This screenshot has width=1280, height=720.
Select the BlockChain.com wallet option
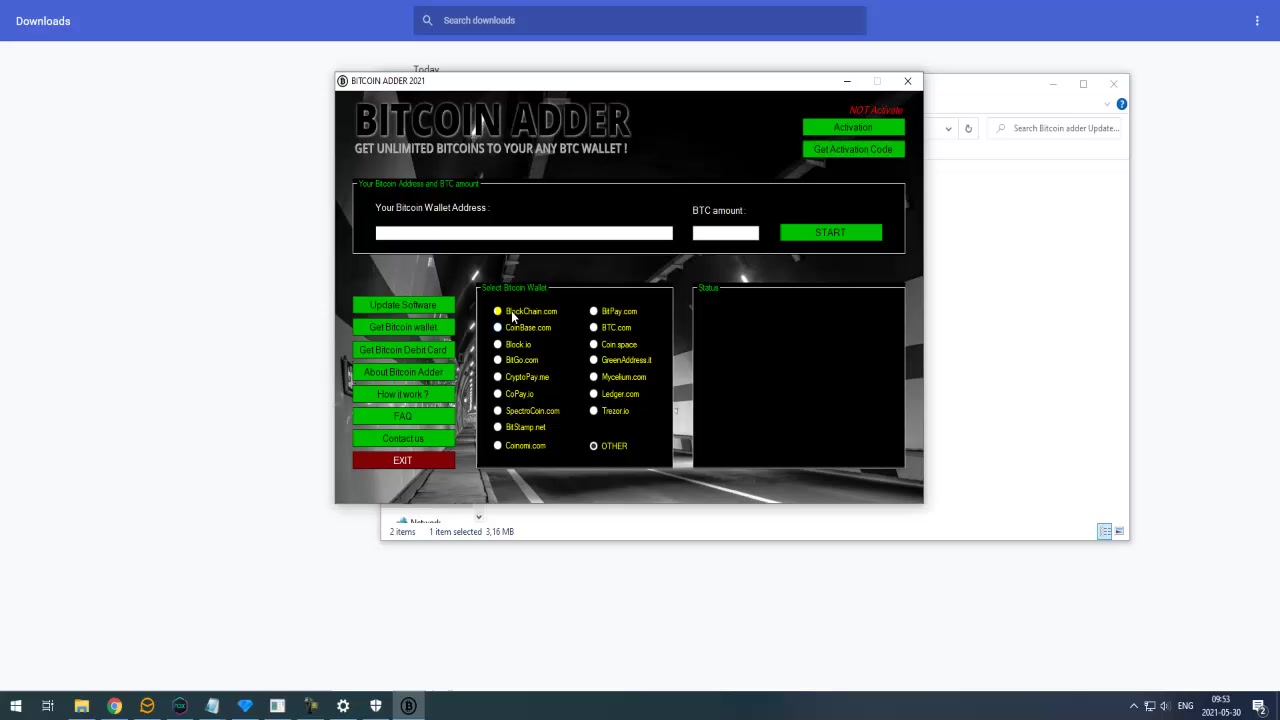497,311
